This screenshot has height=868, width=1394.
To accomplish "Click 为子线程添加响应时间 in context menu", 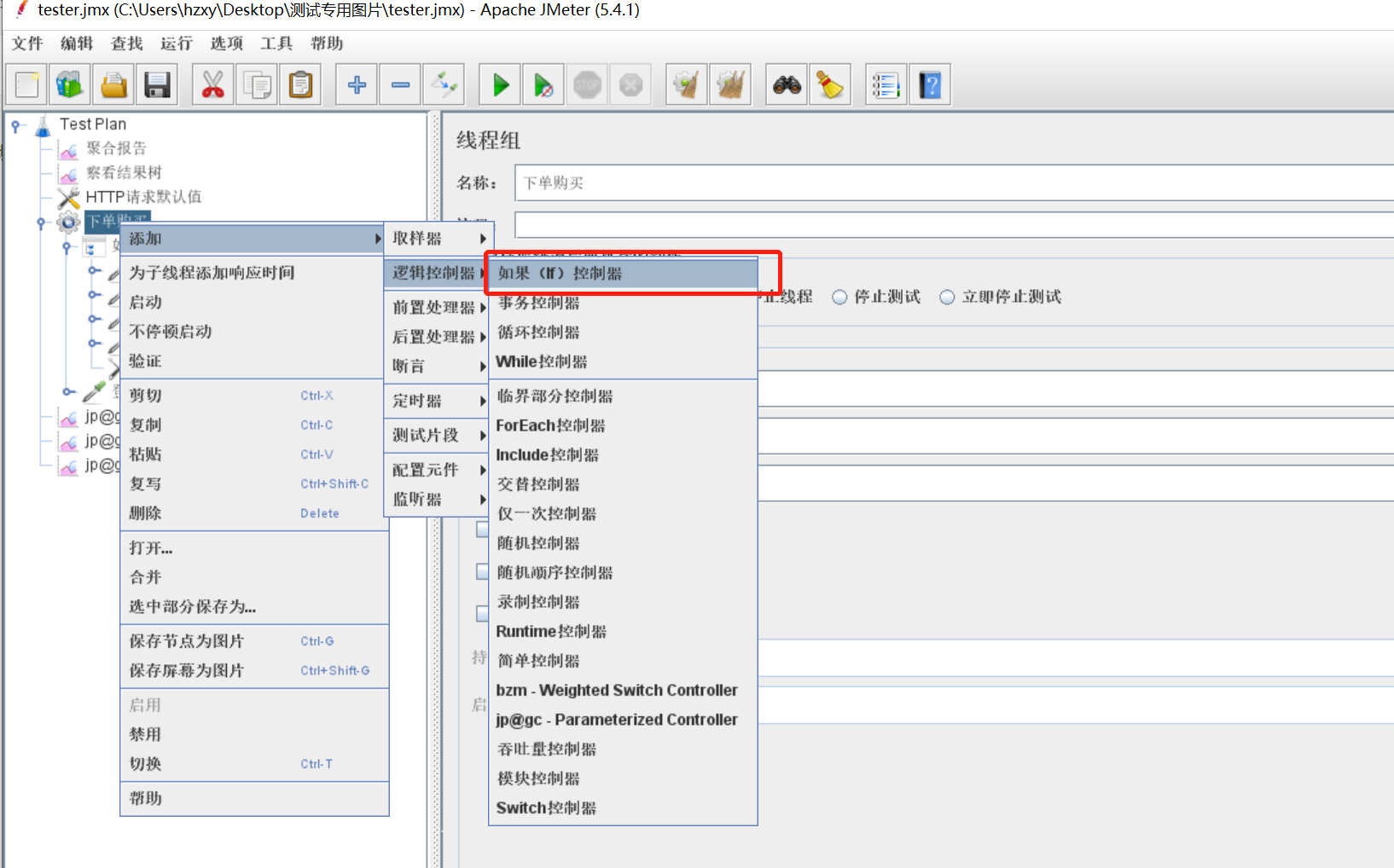I will coord(254,273).
